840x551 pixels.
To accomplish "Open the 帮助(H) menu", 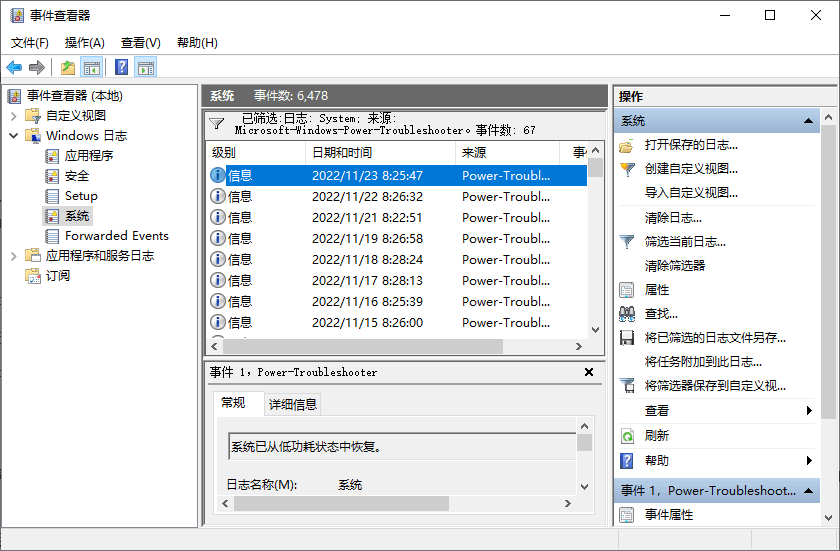I will 197,43.
